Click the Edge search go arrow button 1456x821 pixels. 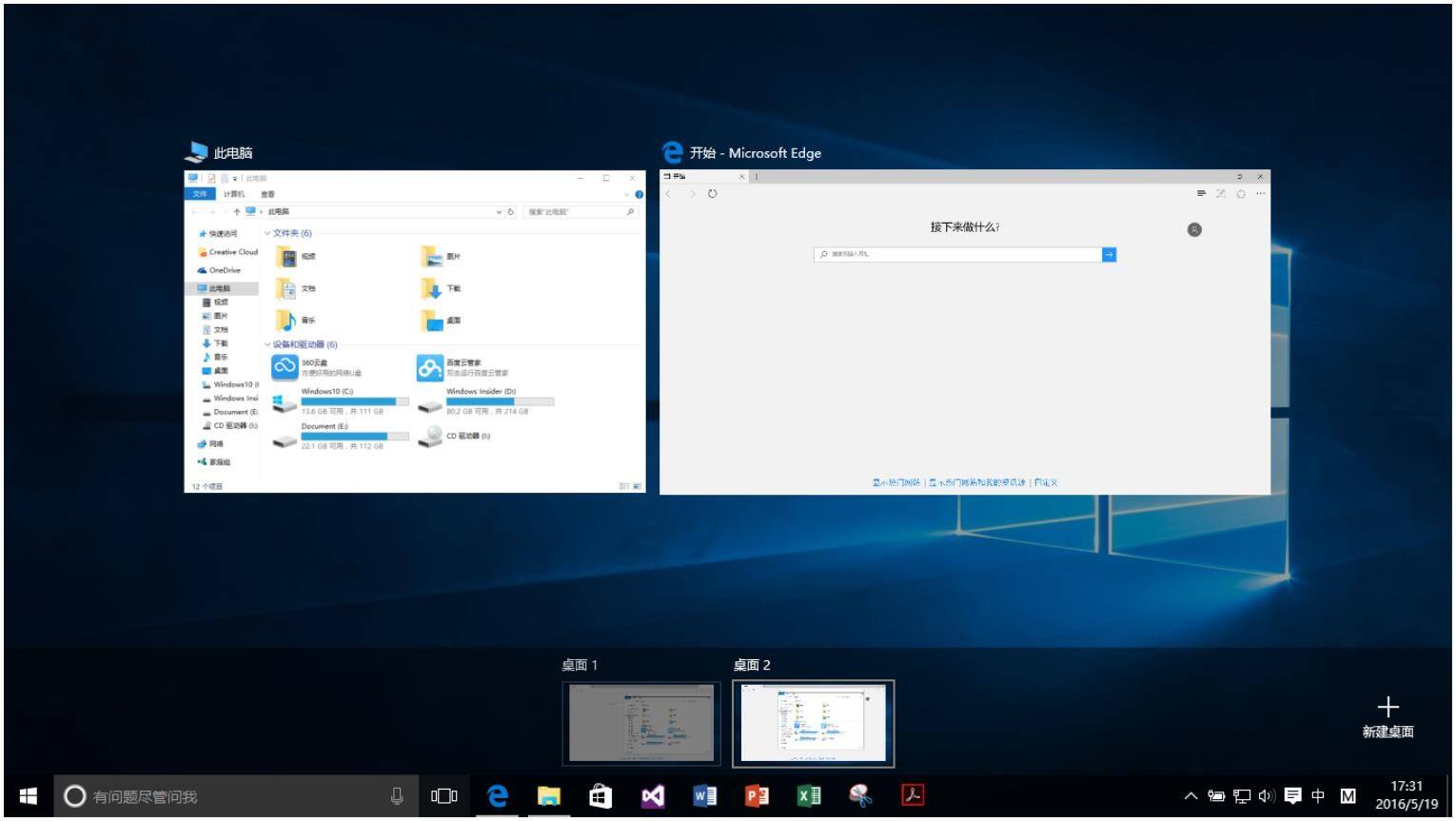pos(1109,254)
